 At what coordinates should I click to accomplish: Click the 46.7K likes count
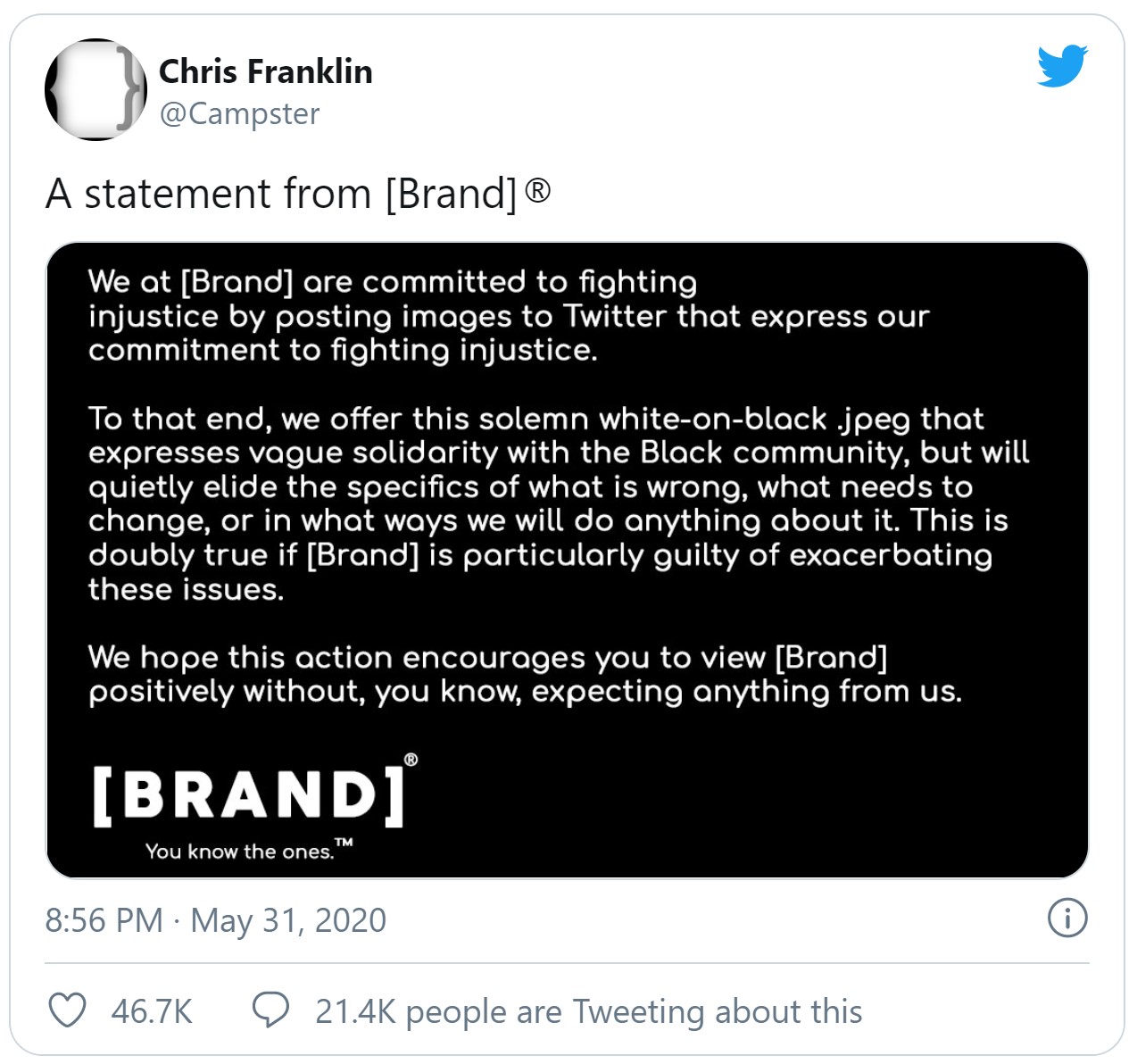tap(152, 1011)
